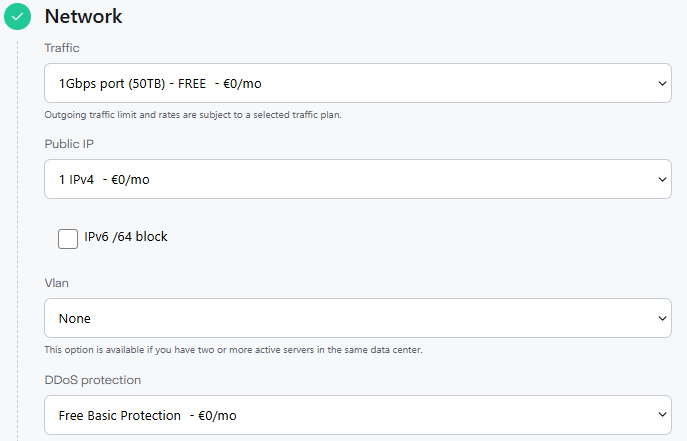The height and width of the screenshot is (441, 687).
Task: Click the chevron arrow on the Vlan select
Action: (x=662, y=318)
